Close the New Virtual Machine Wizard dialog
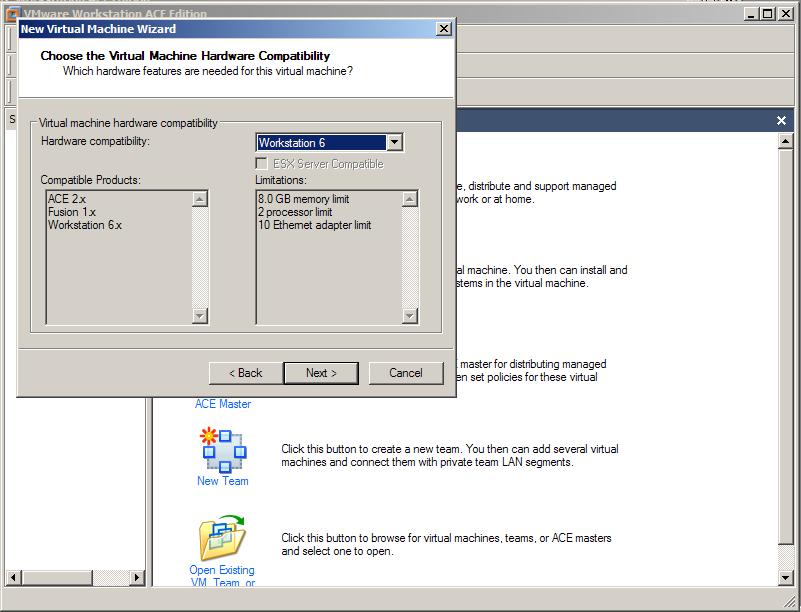The height and width of the screenshot is (612, 801). 444,29
